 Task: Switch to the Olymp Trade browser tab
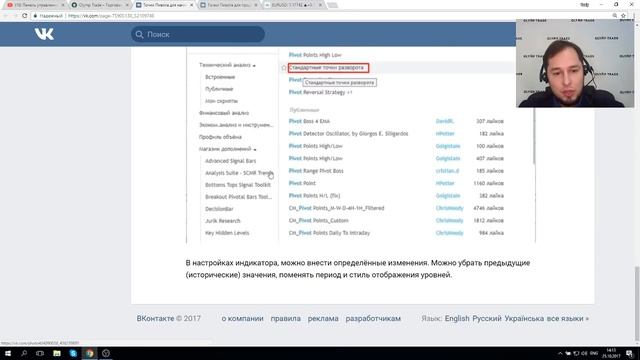point(99,5)
